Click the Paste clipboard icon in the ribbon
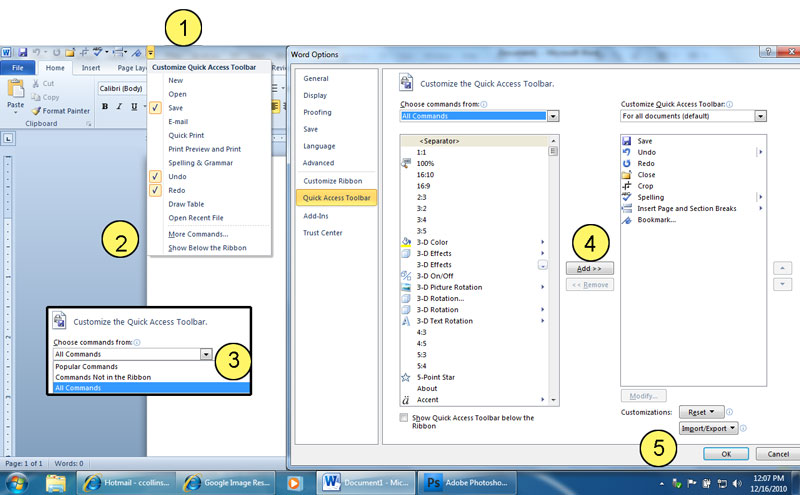 point(15,88)
